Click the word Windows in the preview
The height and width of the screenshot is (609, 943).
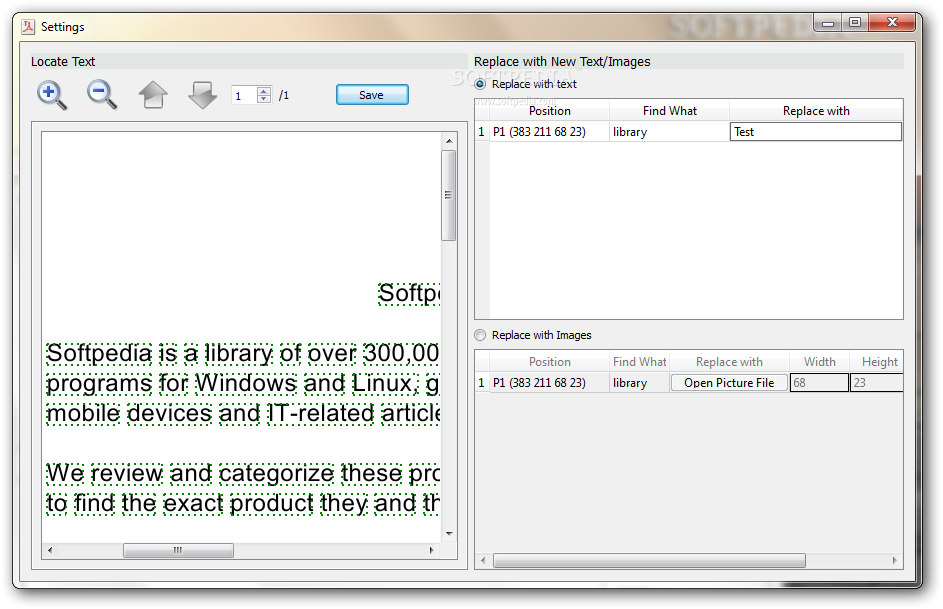[246, 383]
